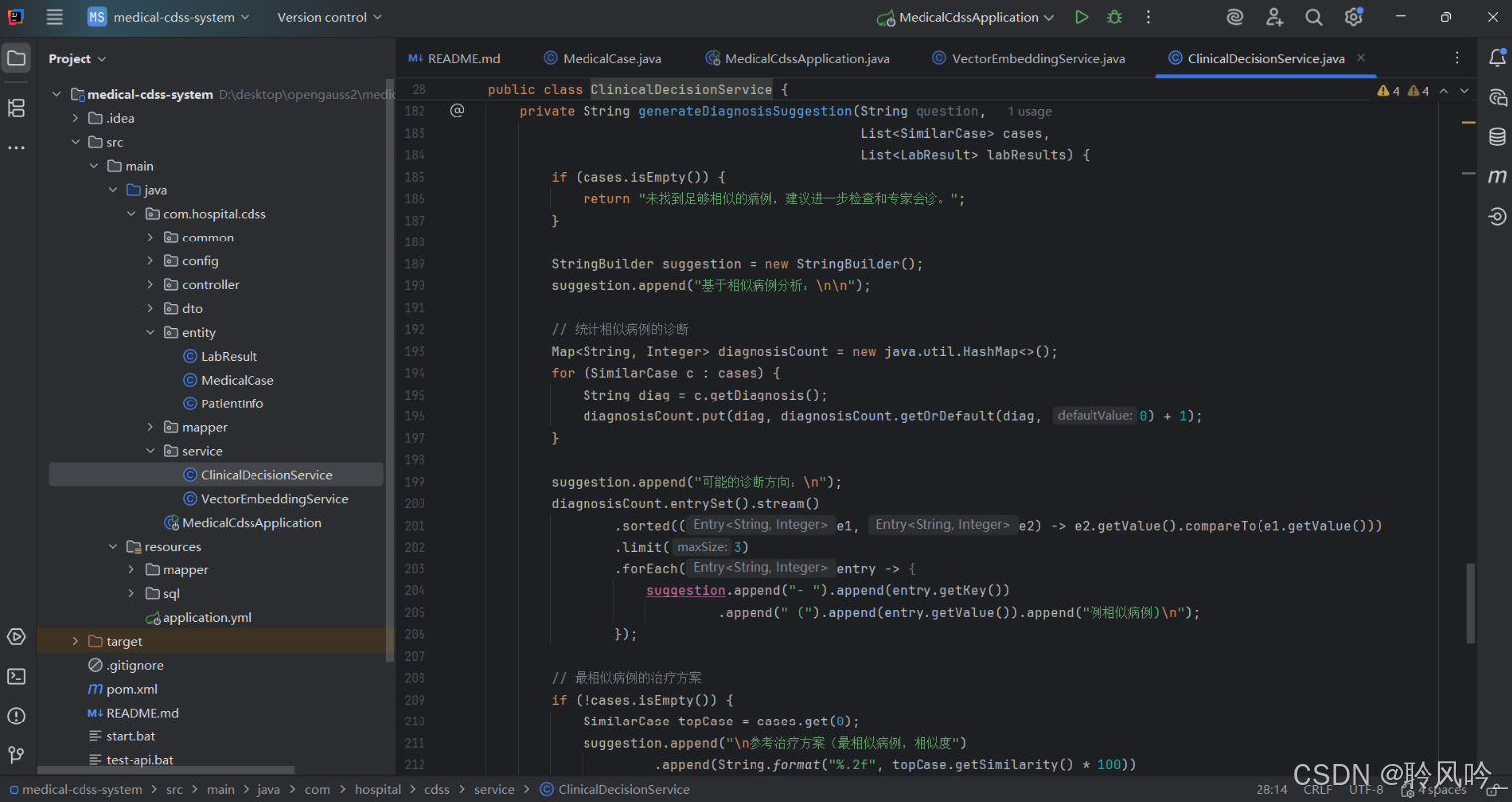Image resolution: width=1512 pixels, height=802 pixels.
Task: Open more run actions (three dots)
Action: coord(1148,17)
